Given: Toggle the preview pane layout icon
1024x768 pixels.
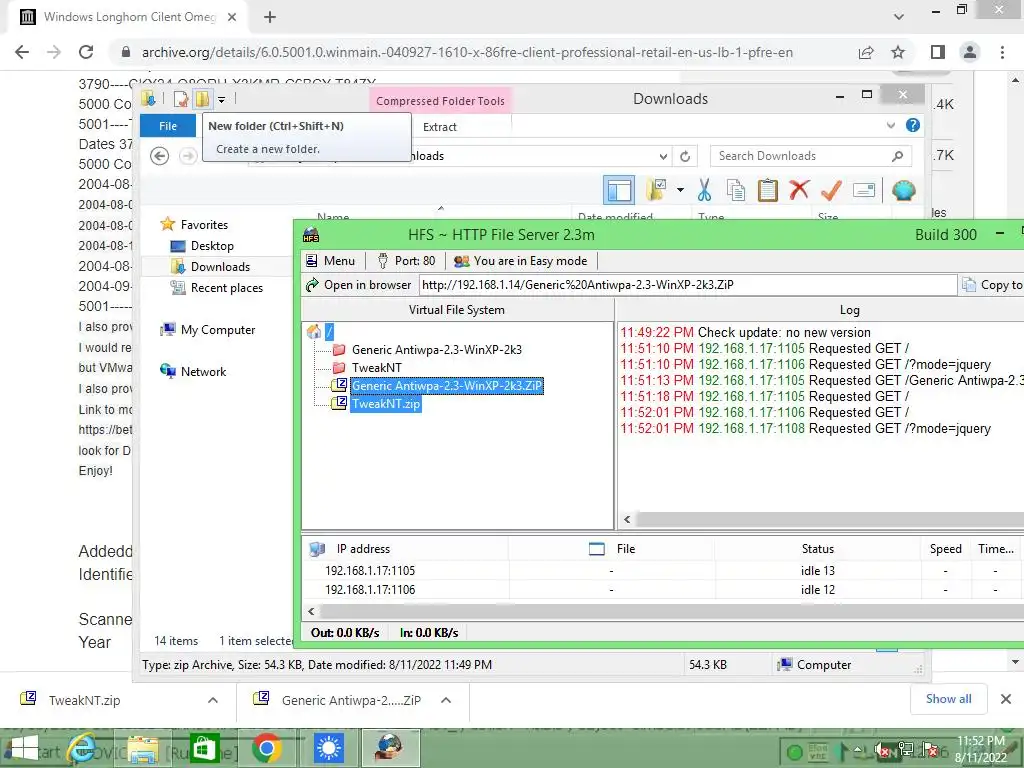Looking at the screenshot, I should [x=618, y=191].
